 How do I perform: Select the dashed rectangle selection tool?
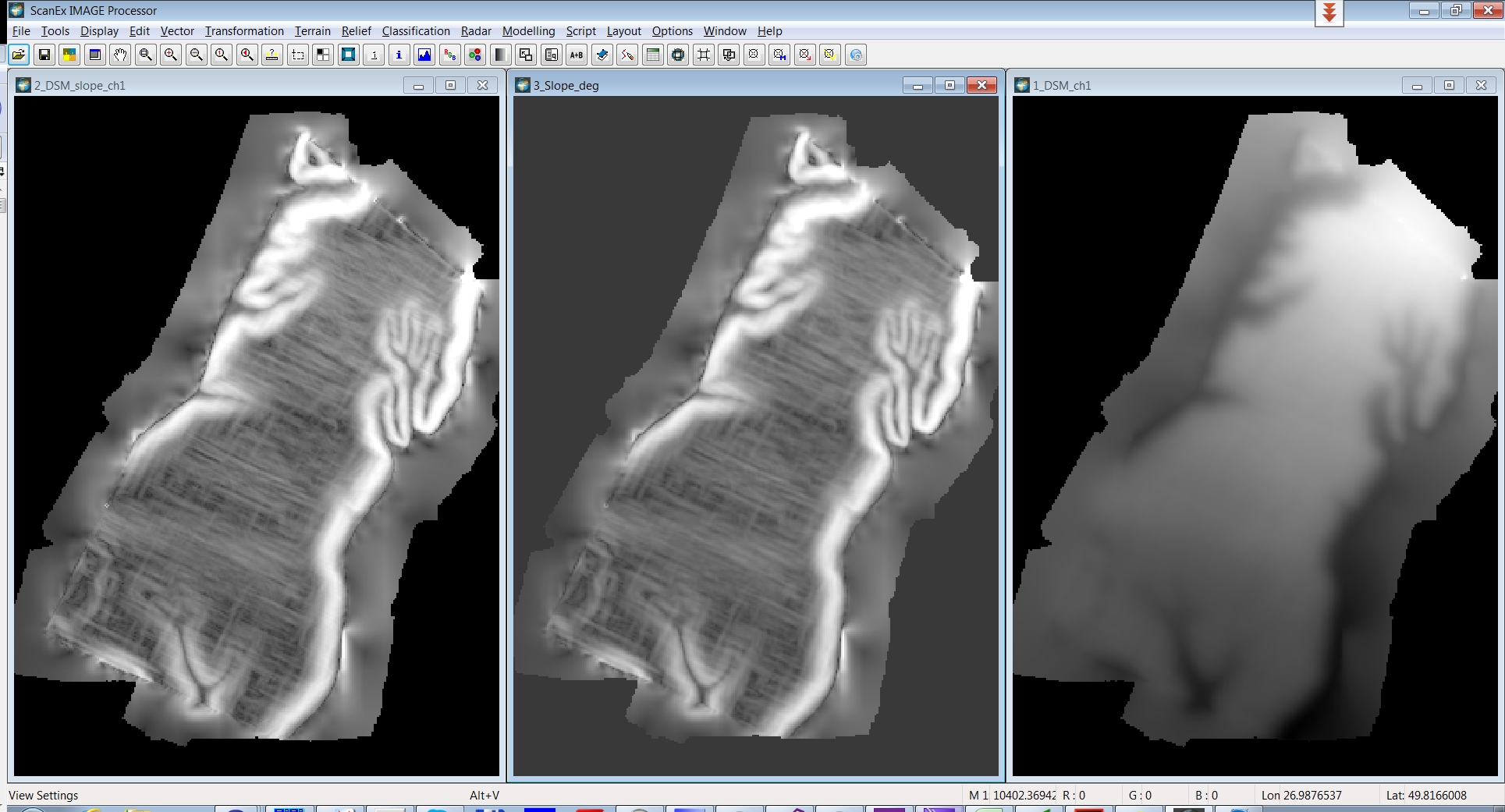tap(298, 55)
